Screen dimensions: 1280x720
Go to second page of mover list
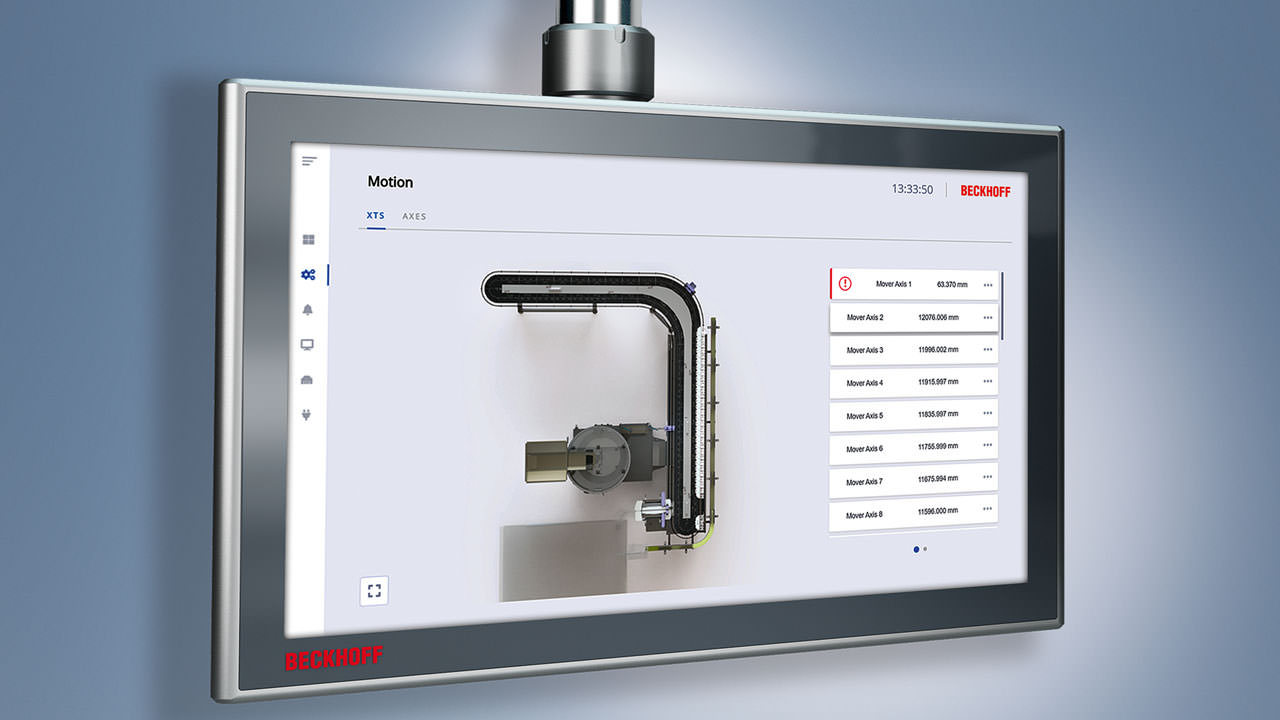(x=926, y=550)
